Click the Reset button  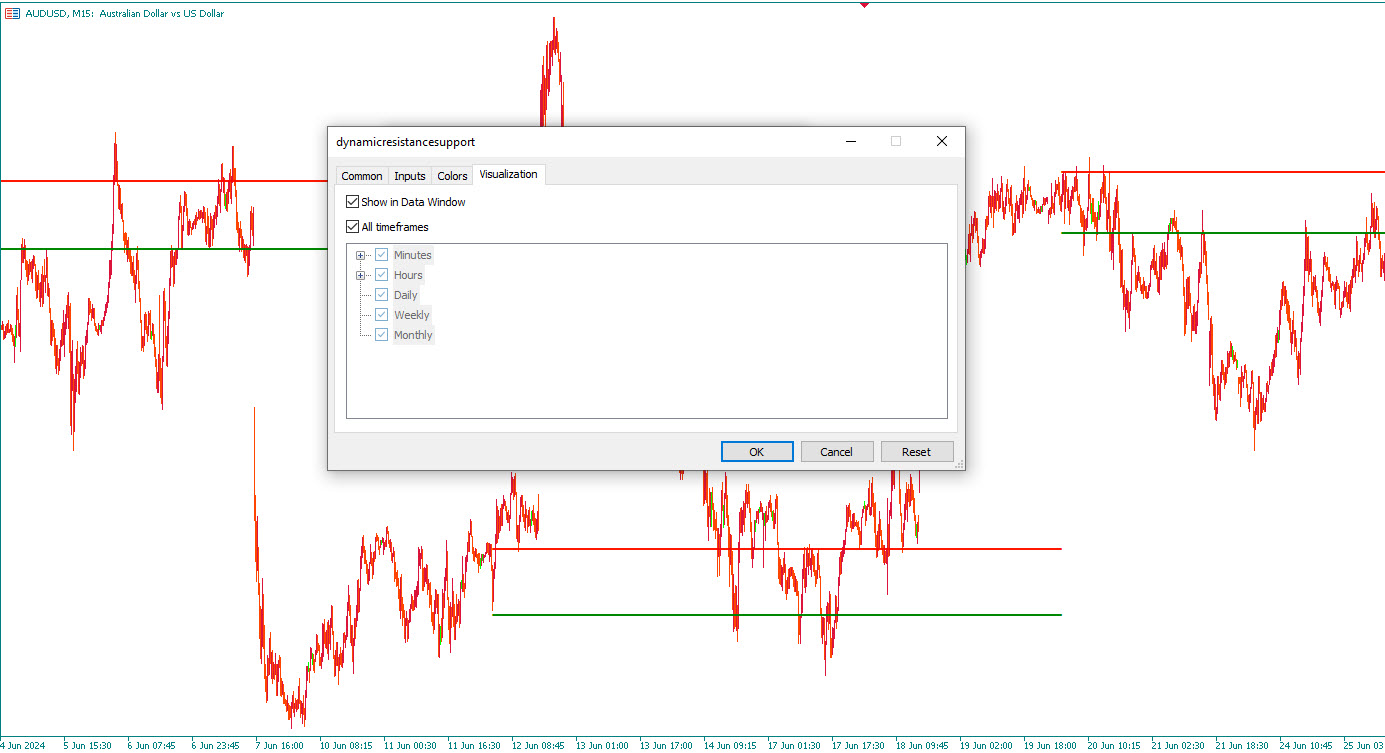(917, 452)
